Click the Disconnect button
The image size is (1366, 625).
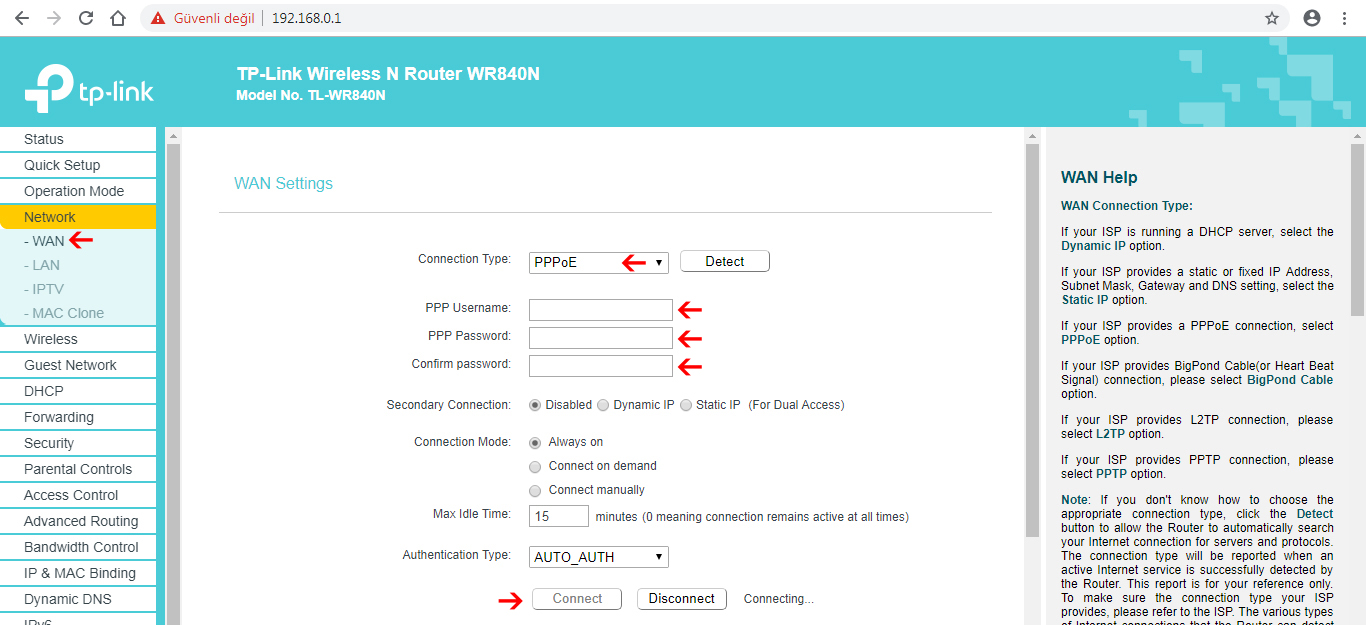(682, 599)
